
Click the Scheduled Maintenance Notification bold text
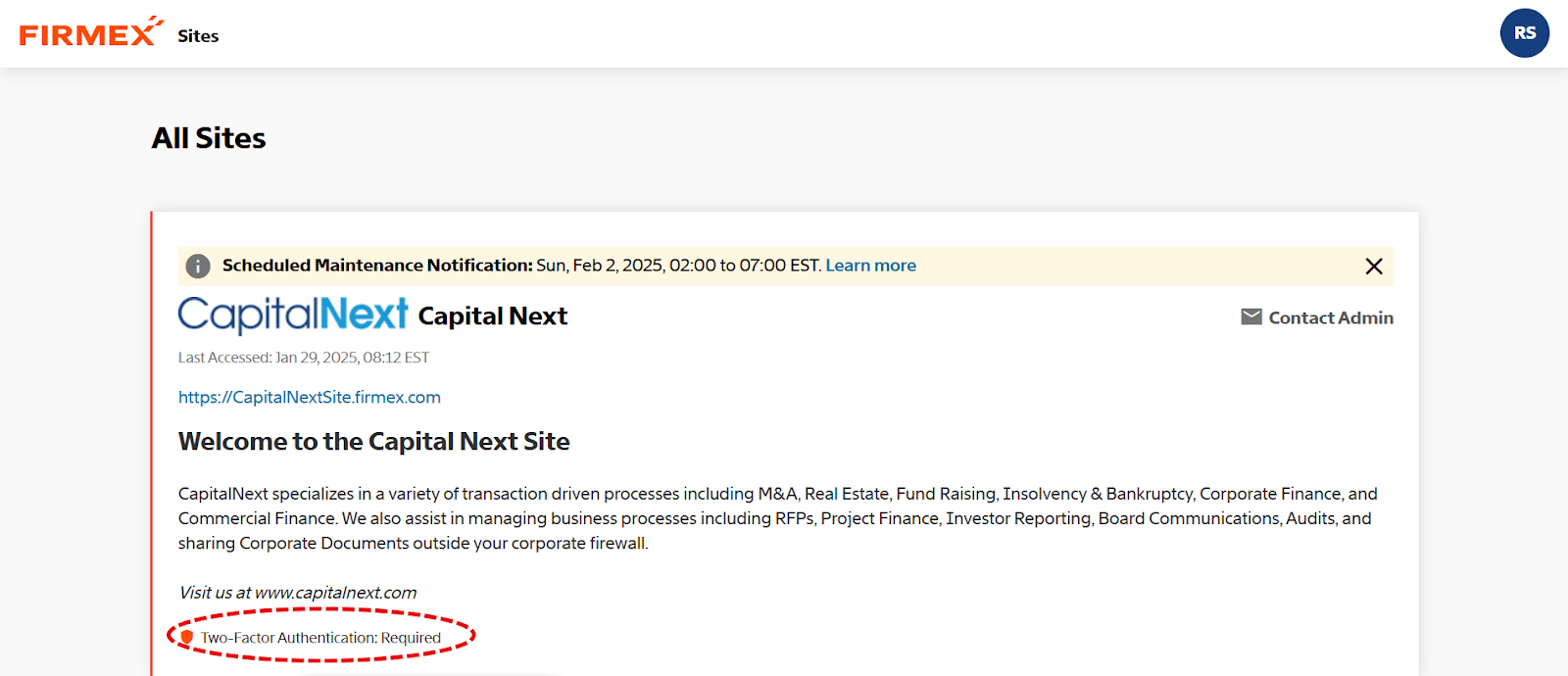377,266
